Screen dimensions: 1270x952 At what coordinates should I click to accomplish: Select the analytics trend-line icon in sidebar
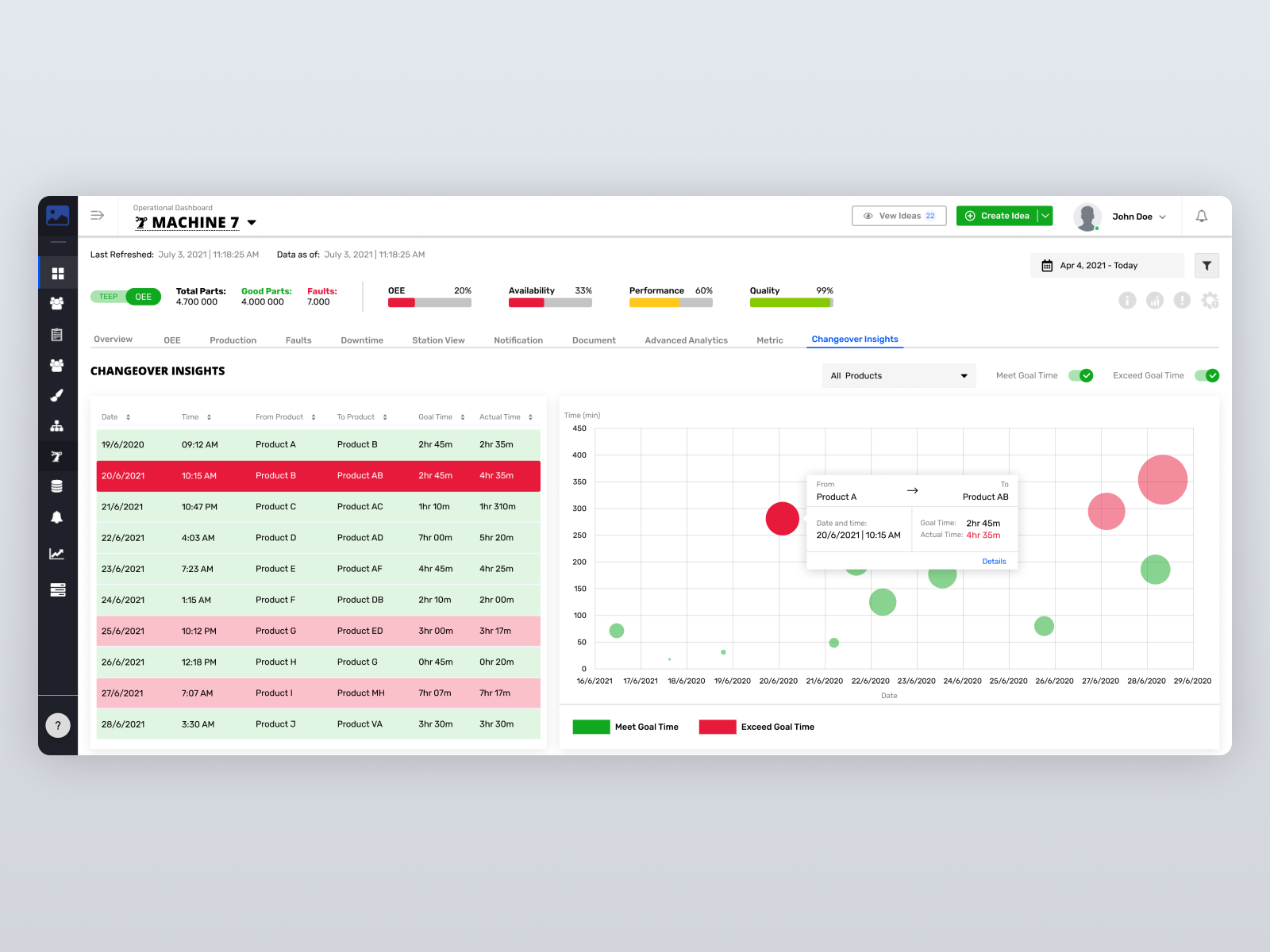(57, 554)
